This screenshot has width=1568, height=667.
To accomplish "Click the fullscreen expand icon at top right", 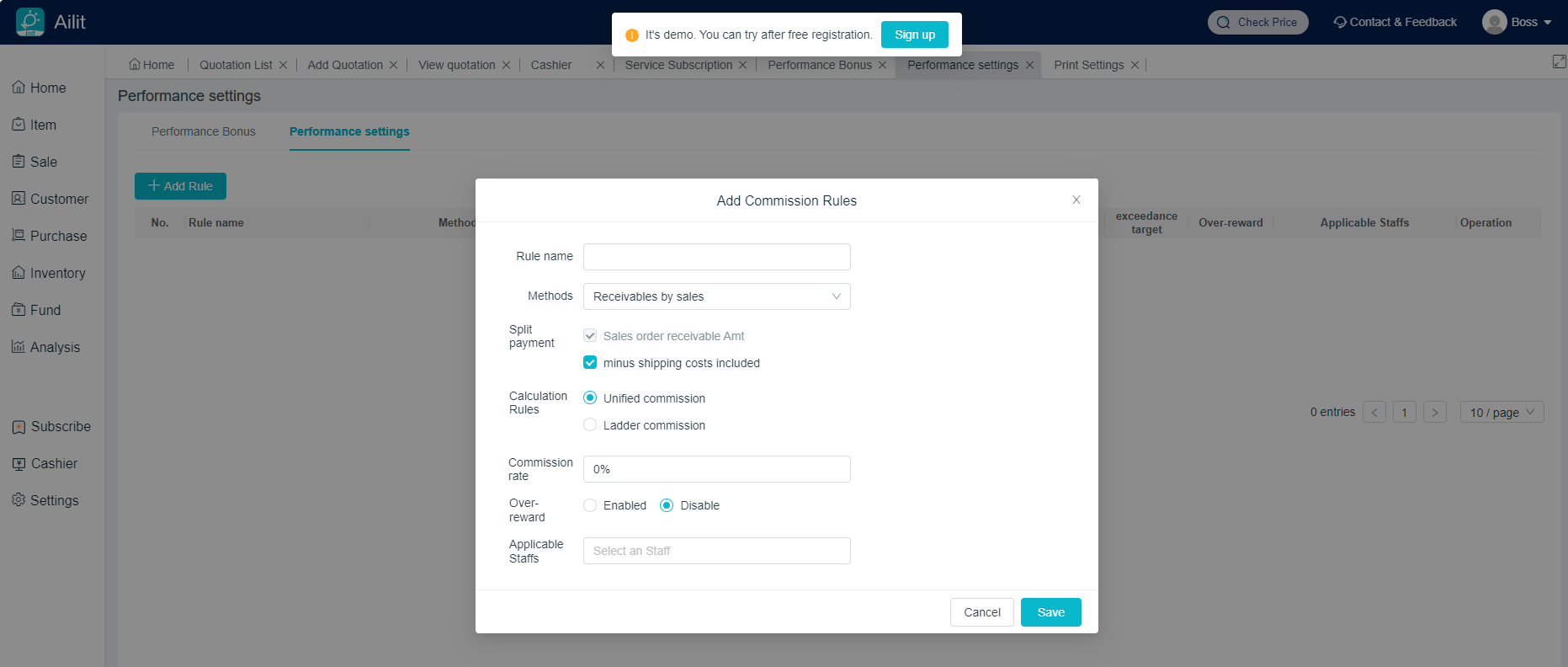I will tap(1559, 61).
